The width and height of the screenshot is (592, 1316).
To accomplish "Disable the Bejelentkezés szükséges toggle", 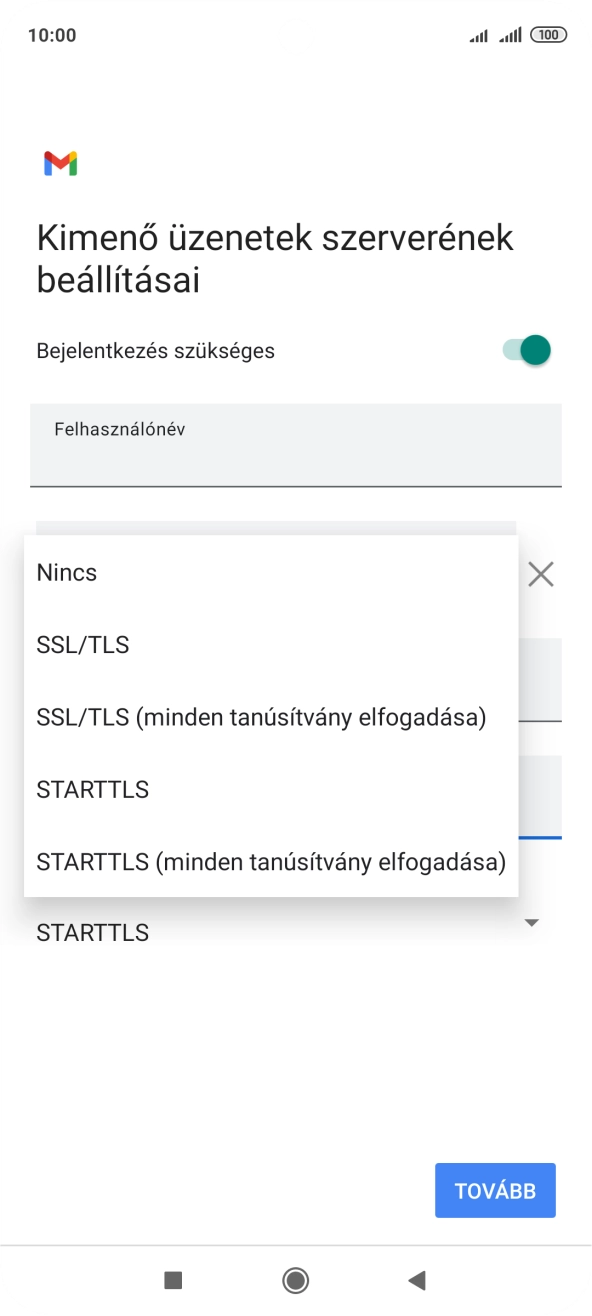I will [526, 350].
